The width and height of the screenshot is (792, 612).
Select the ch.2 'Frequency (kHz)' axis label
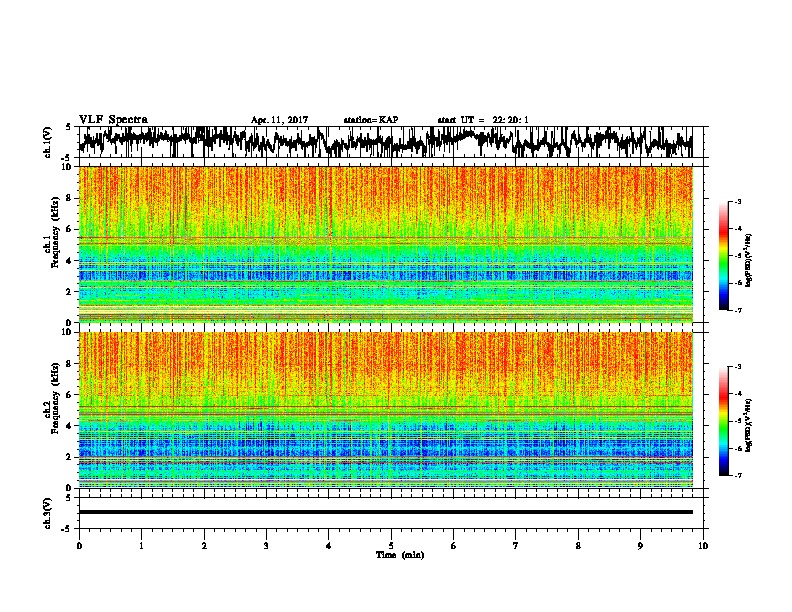pos(55,398)
